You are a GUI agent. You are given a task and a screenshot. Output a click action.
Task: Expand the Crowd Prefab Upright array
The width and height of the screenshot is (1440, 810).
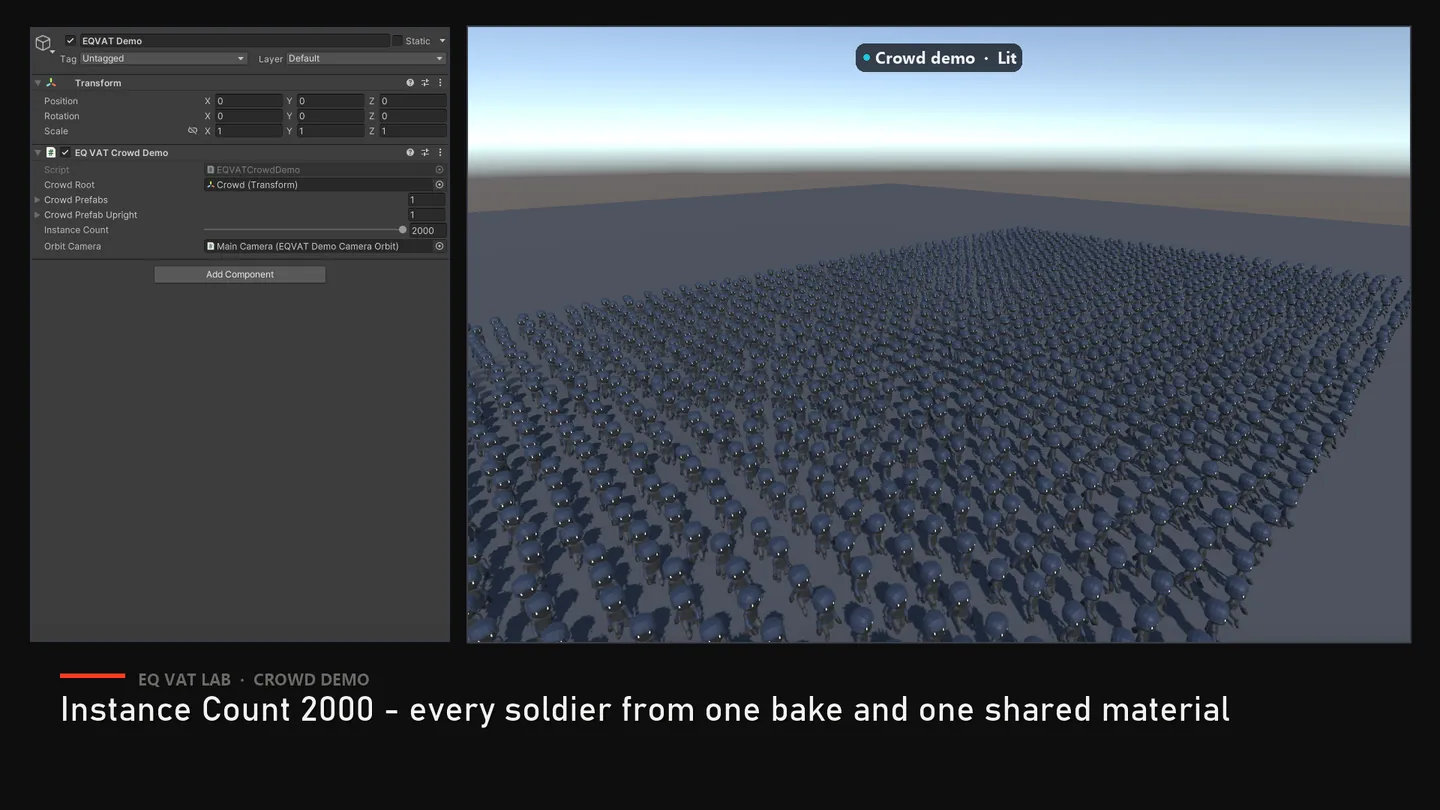(x=38, y=215)
